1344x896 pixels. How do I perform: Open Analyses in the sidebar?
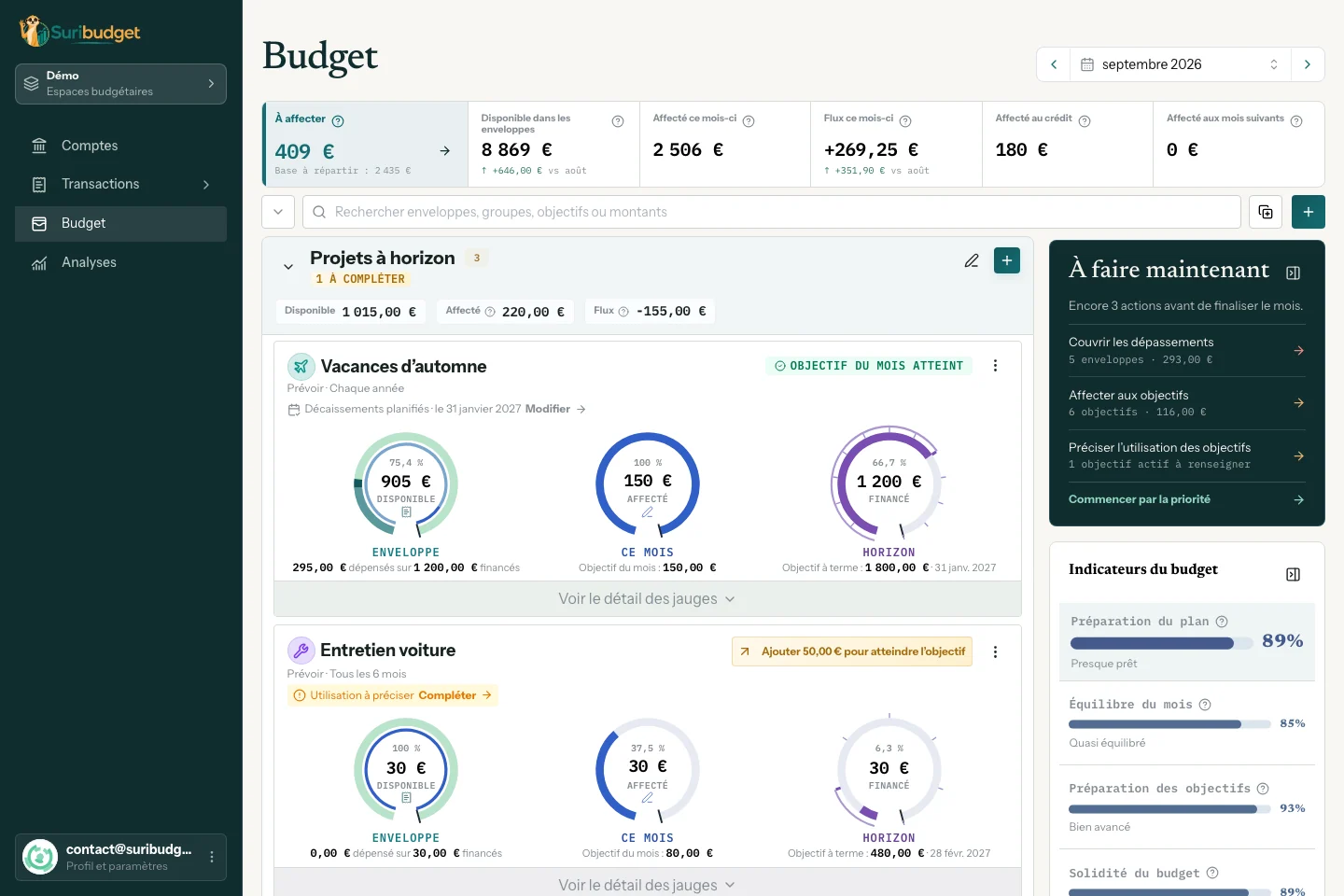120,262
